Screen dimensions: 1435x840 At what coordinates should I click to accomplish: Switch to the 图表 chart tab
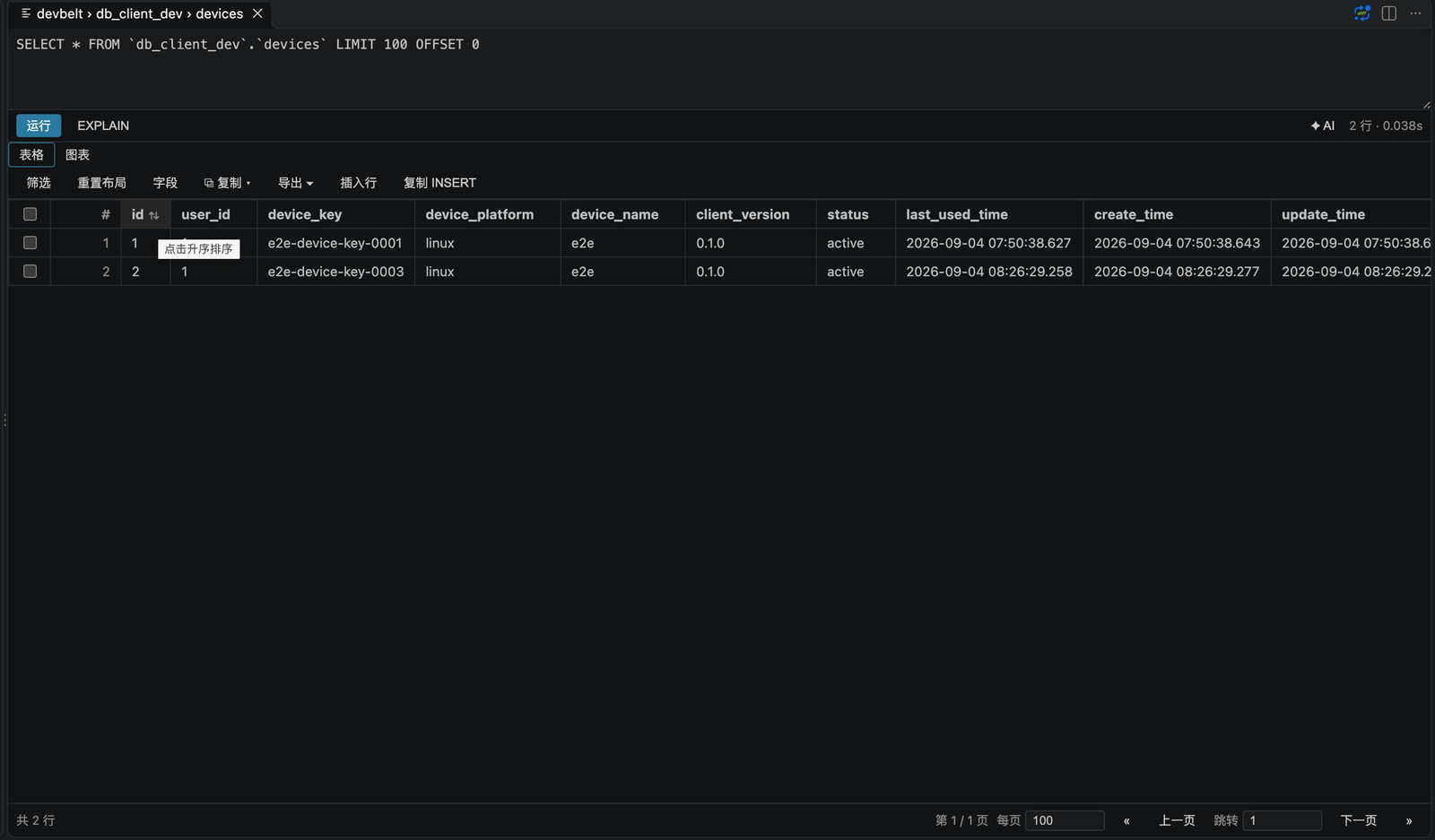tap(77, 154)
